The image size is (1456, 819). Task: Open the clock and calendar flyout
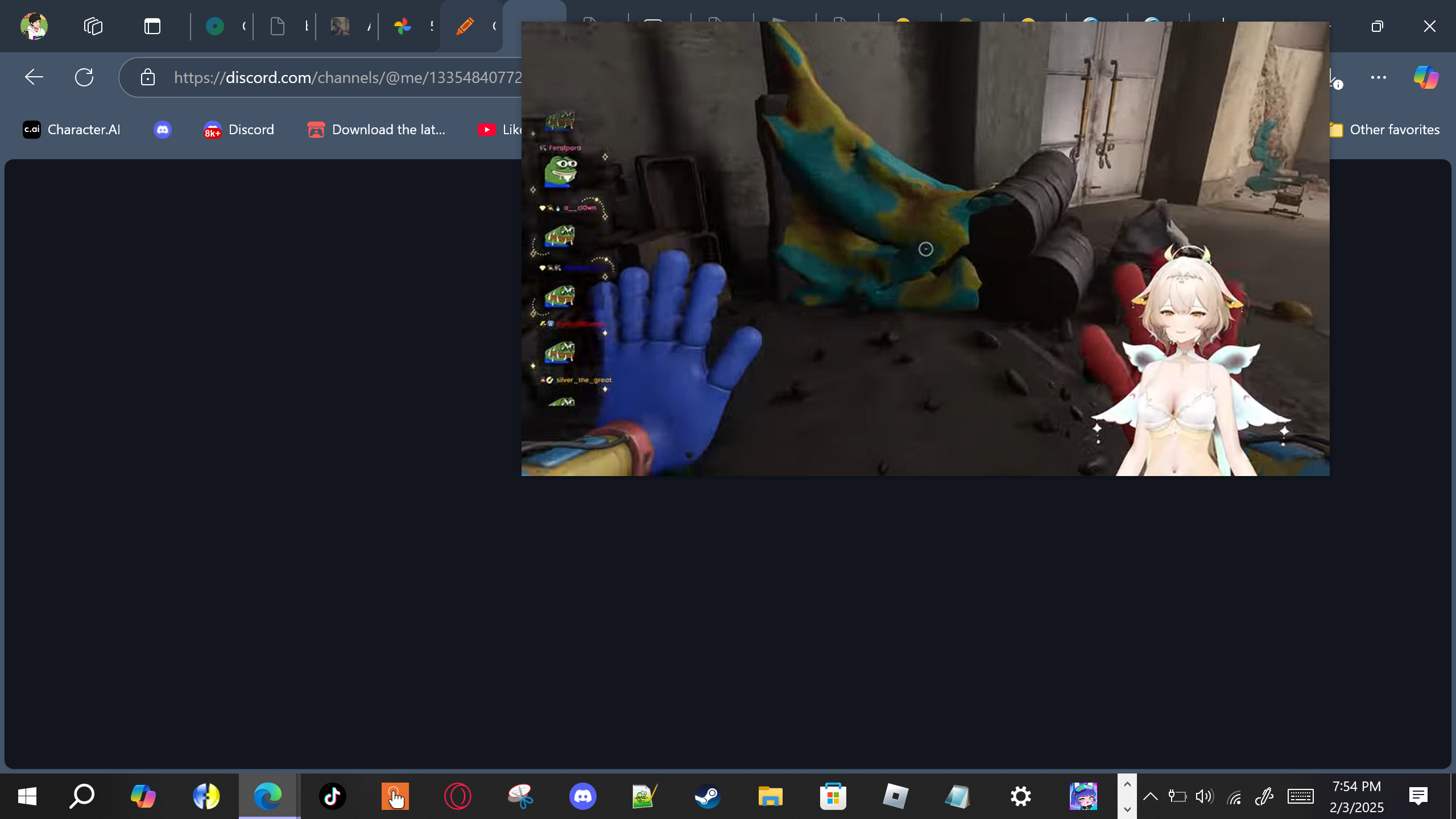coord(1356,796)
